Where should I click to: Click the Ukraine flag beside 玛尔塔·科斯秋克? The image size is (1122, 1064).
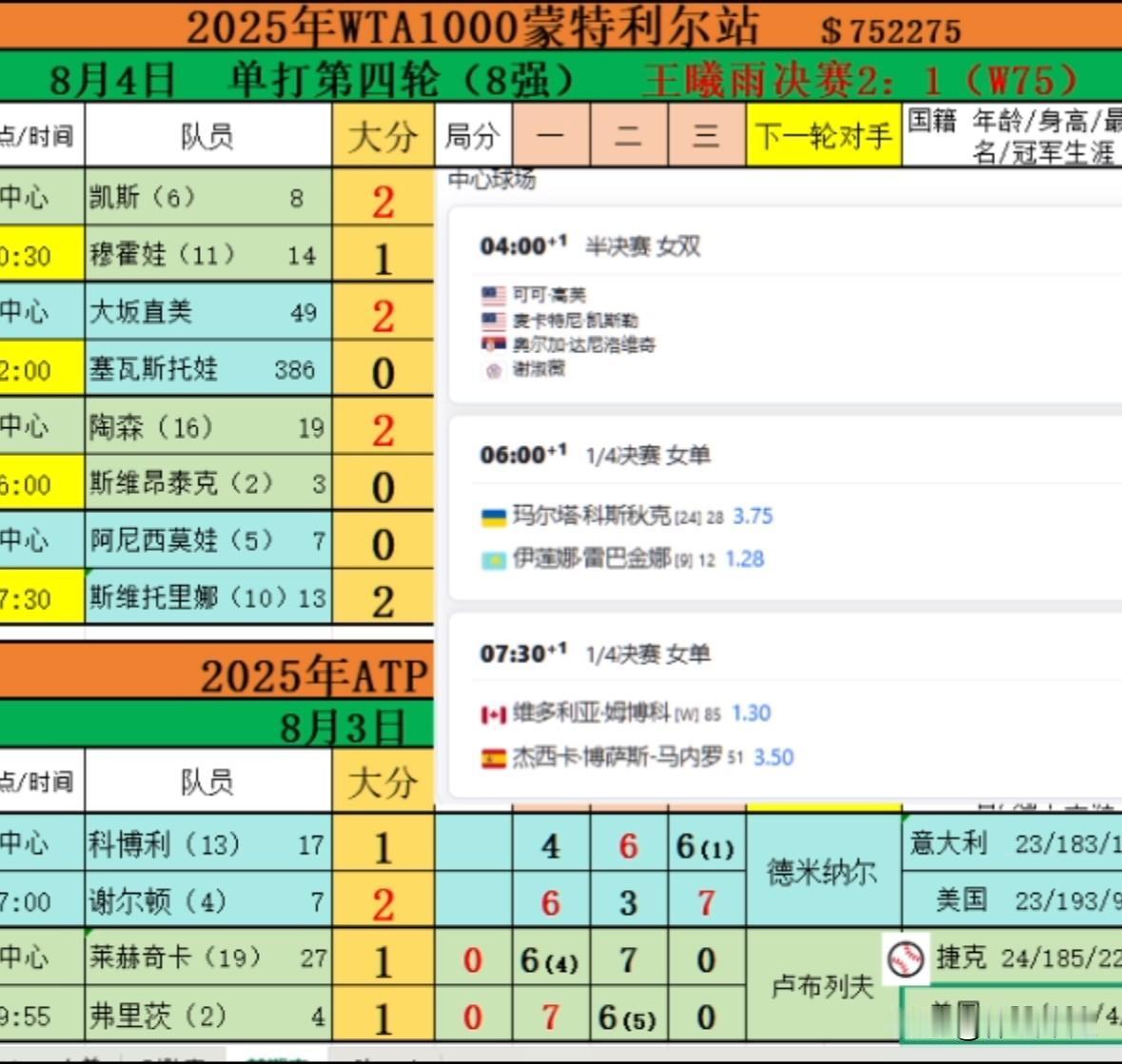493,518
